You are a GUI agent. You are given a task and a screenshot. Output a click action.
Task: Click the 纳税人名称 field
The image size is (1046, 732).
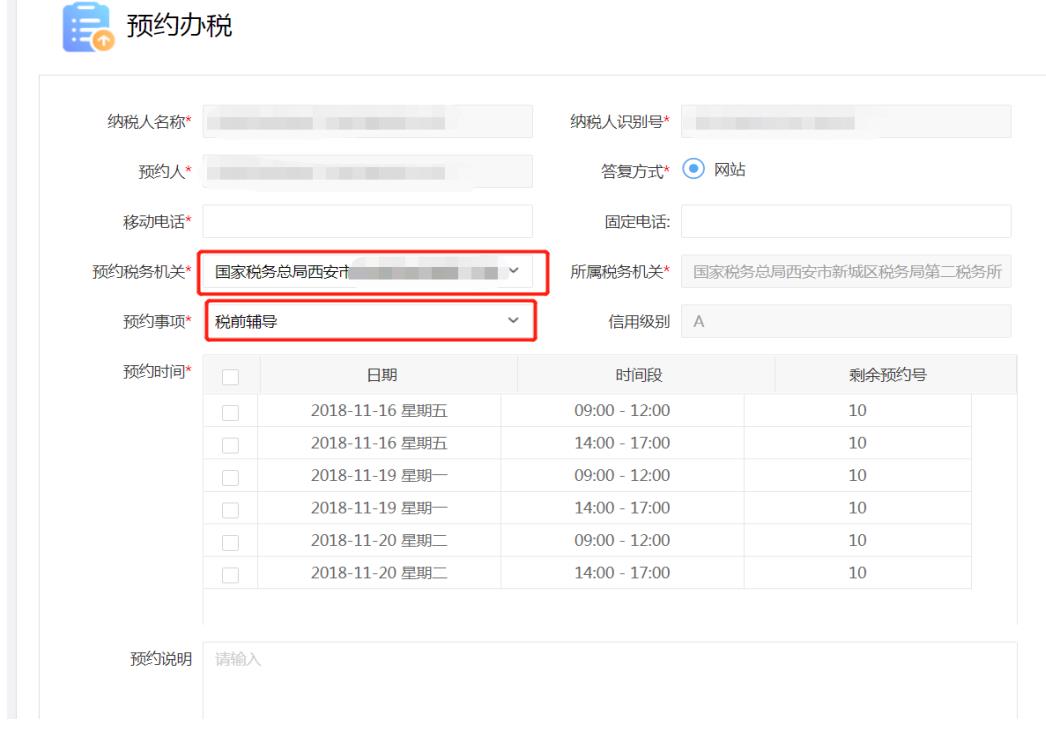pyautogui.click(x=368, y=122)
